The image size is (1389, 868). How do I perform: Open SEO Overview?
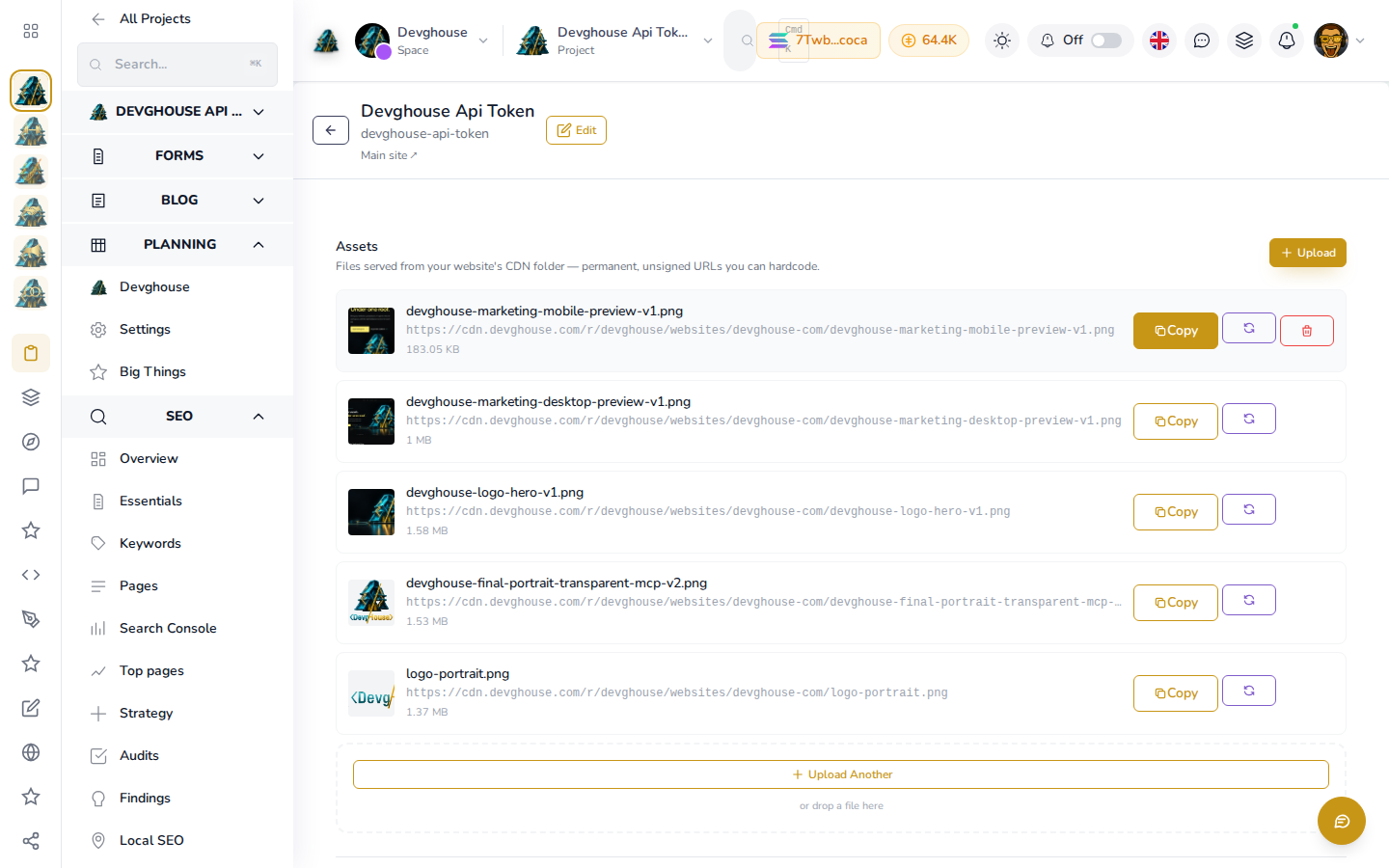click(x=177, y=458)
